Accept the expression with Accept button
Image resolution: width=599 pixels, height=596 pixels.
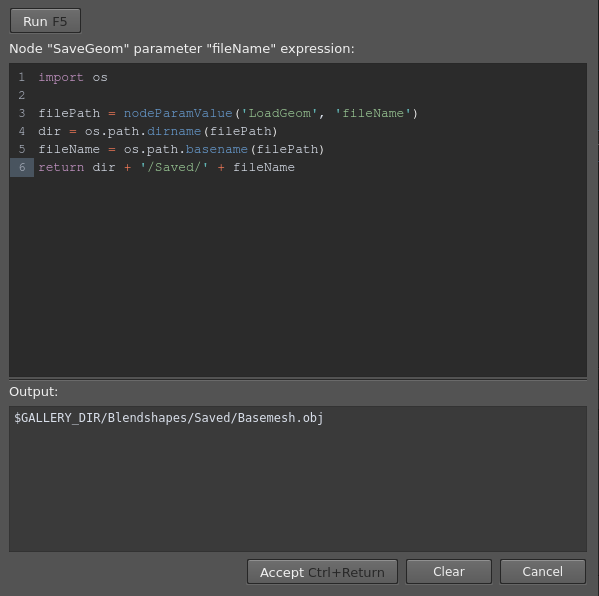click(322, 572)
